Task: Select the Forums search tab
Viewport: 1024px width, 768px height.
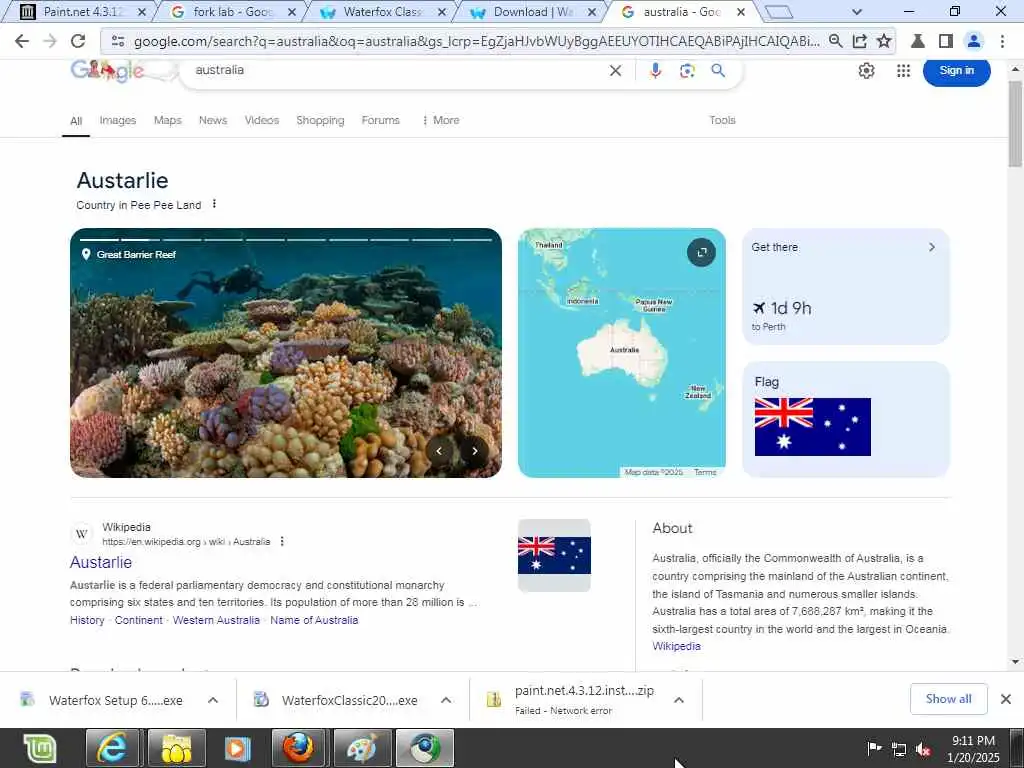Action: tap(381, 120)
